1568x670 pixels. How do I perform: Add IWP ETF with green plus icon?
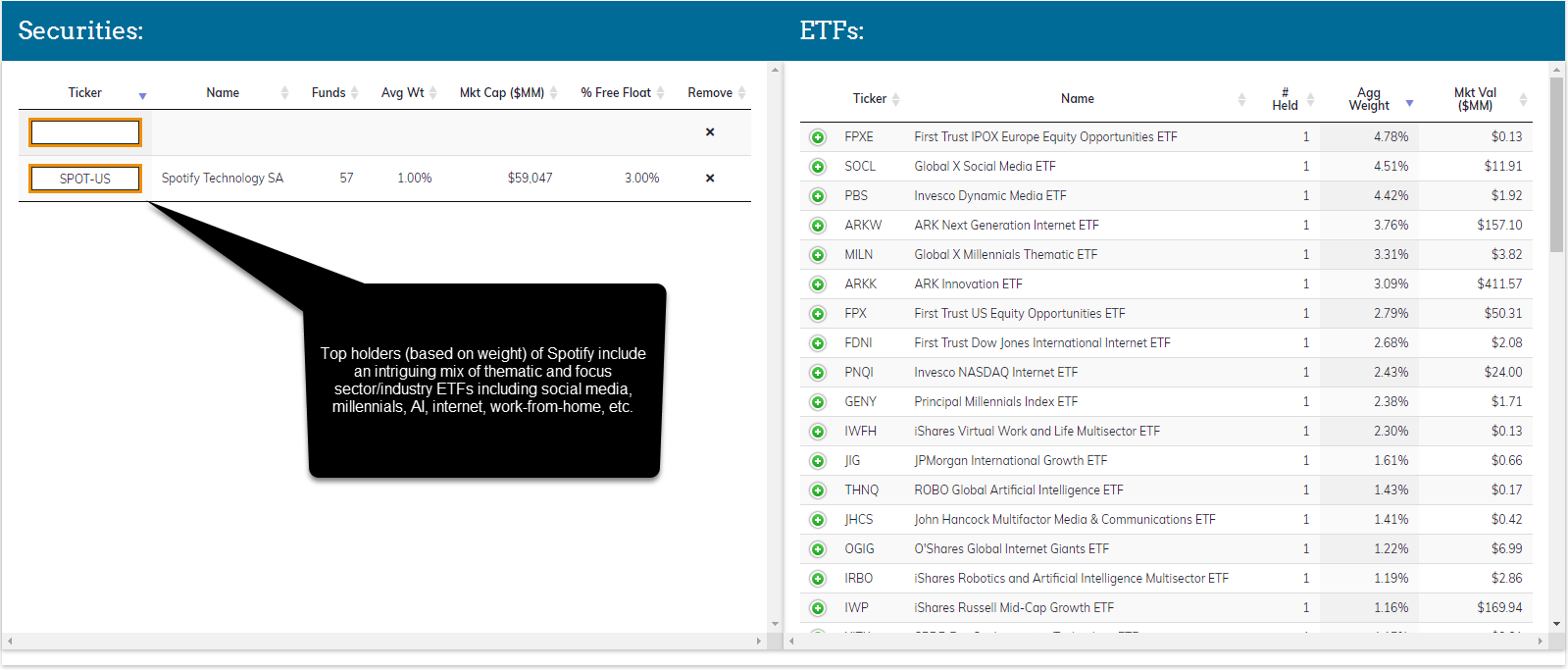coord(818,608)
